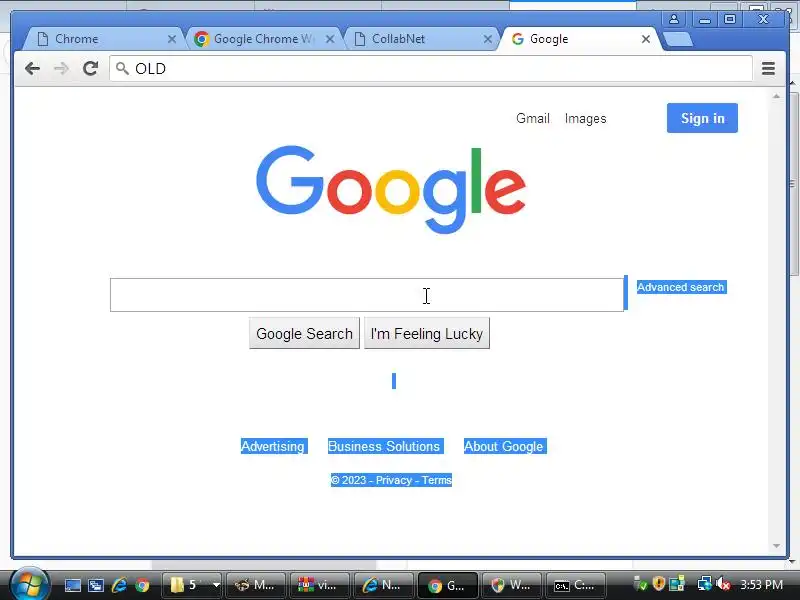Click the muted volume speaker tray icon
800x600 pixels.
point(722,584)
